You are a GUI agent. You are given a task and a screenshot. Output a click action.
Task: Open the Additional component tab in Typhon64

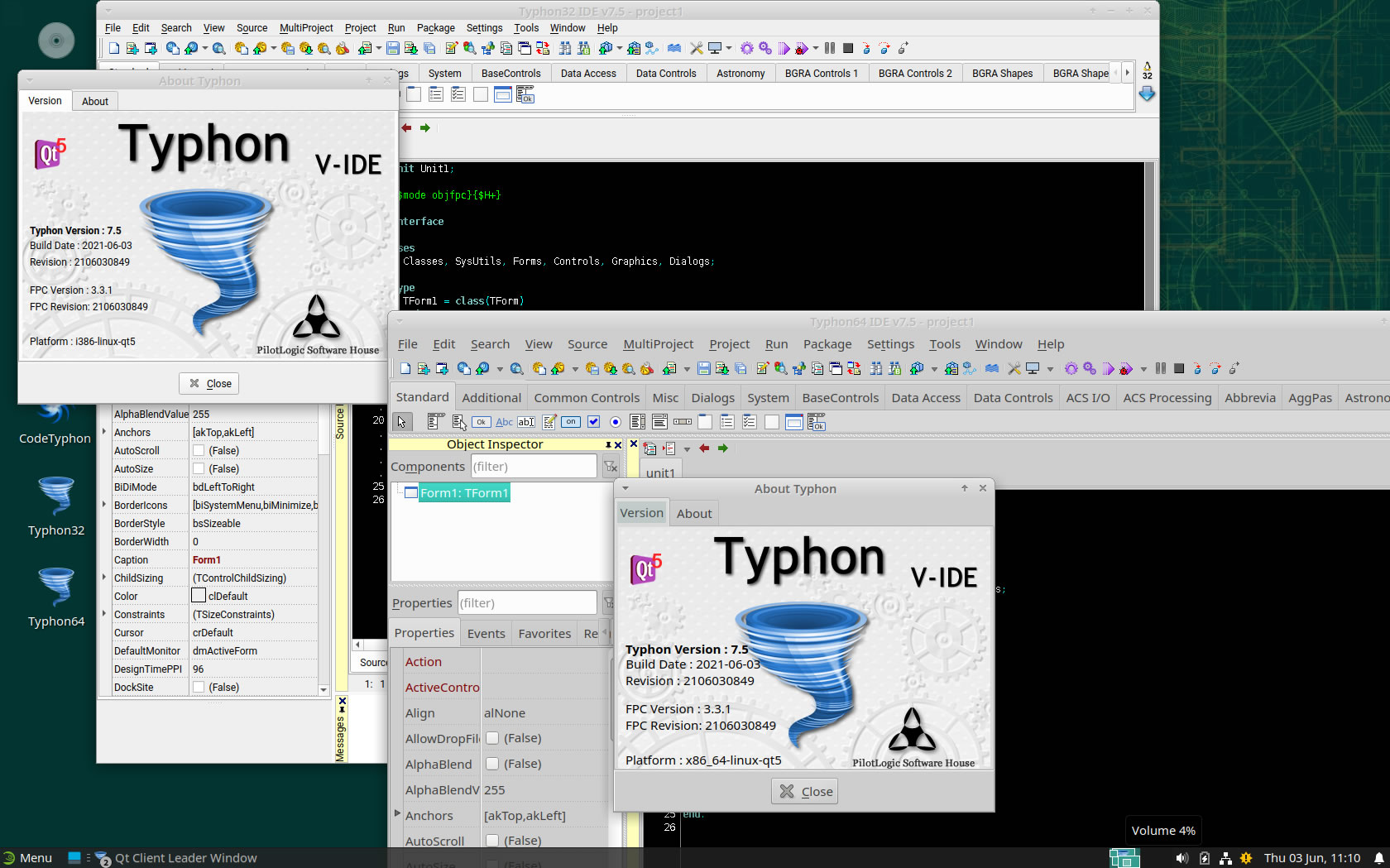491,398
